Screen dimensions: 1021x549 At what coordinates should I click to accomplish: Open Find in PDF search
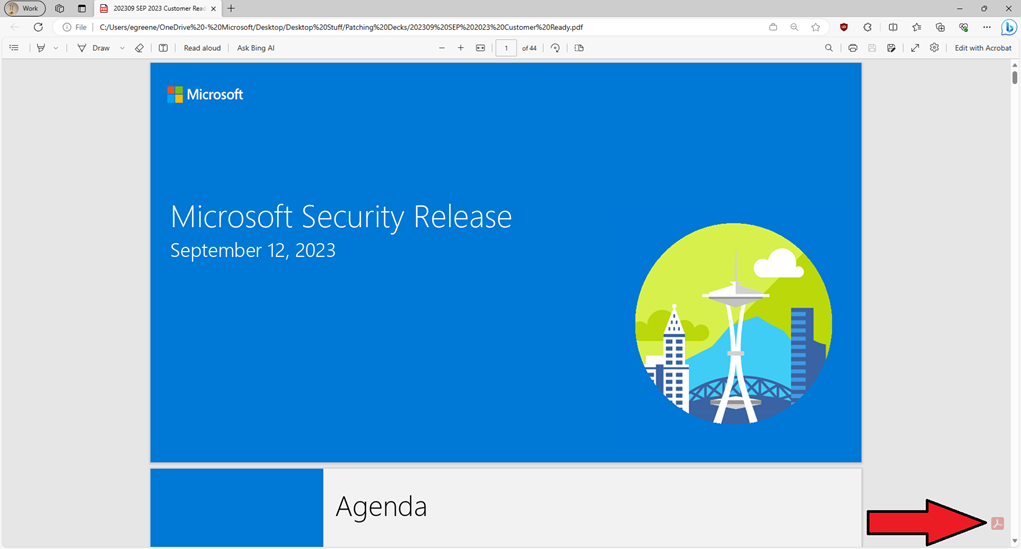click(829, 48)
